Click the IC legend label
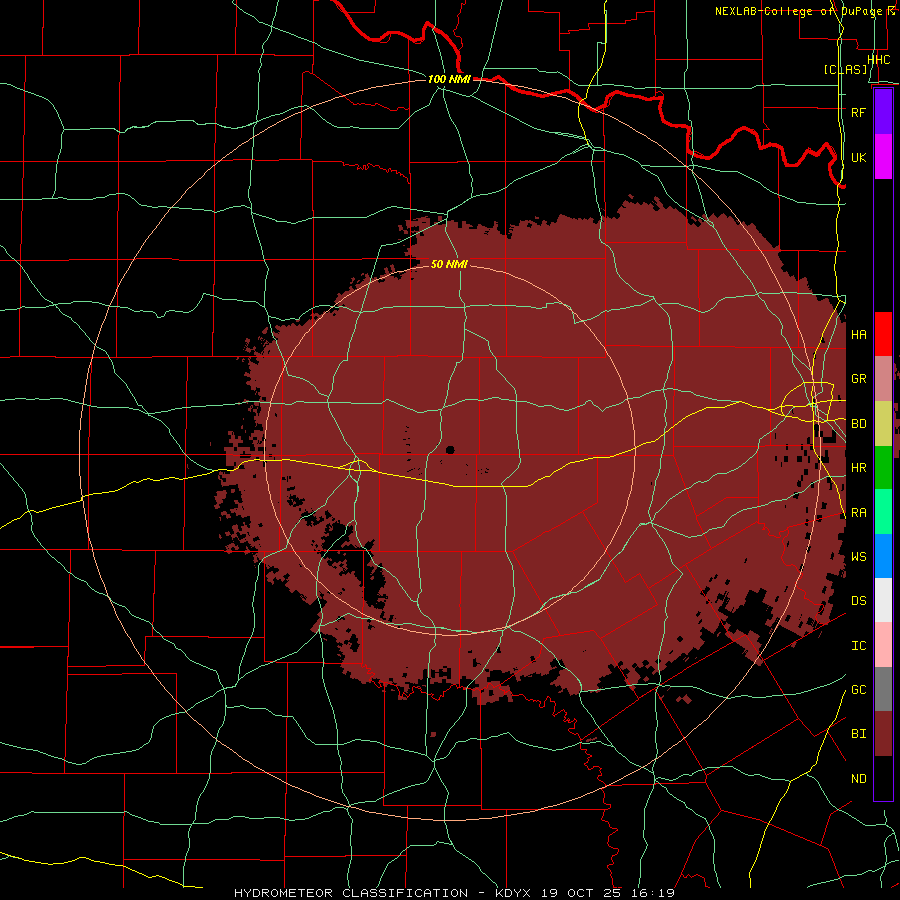Viewport: 900px width, 900px height. [x=858, y=646]
